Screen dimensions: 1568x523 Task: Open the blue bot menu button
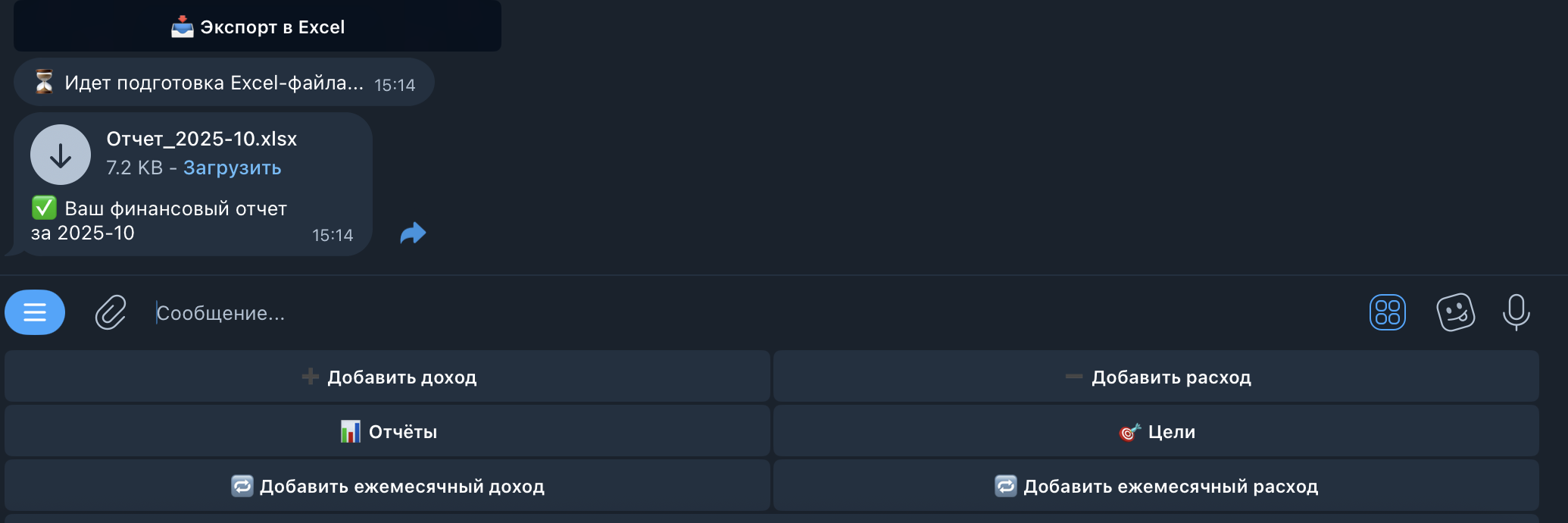click(35, 312)
